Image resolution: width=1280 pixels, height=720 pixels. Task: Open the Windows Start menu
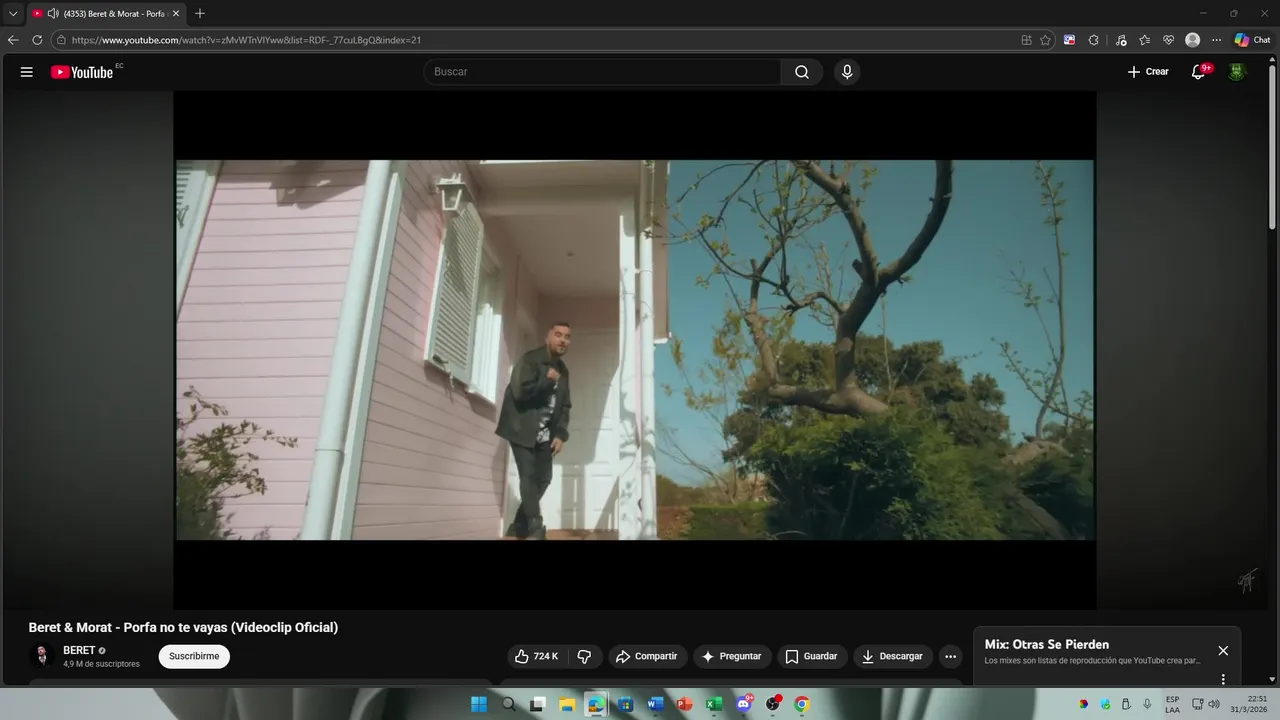click(479, 704)
